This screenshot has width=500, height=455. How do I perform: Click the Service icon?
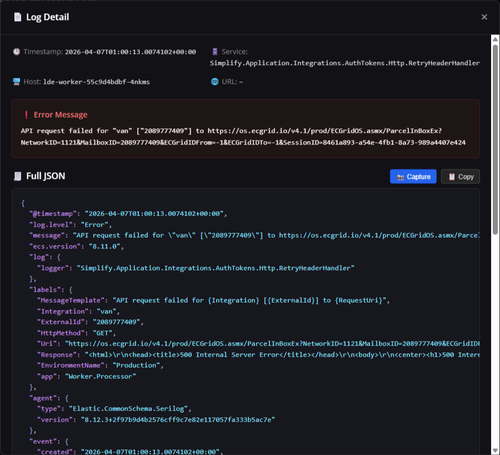(215, 52)
